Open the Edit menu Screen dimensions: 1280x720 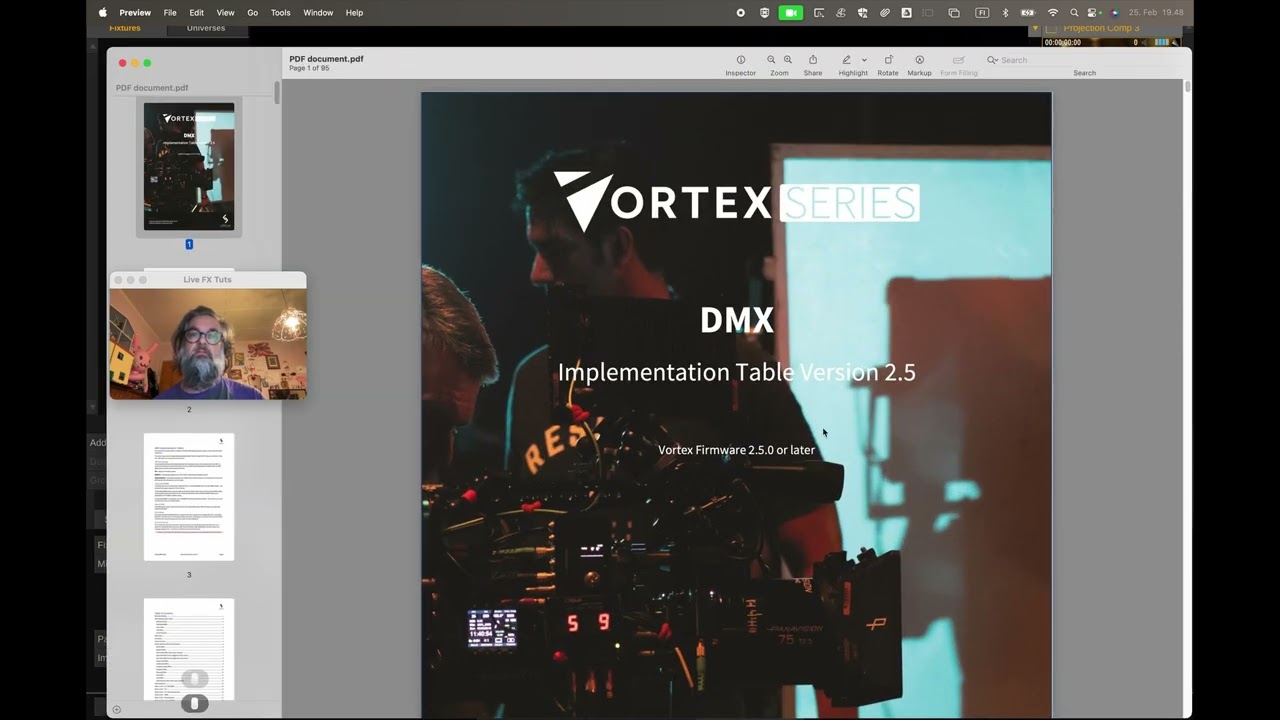click(197, 13)
